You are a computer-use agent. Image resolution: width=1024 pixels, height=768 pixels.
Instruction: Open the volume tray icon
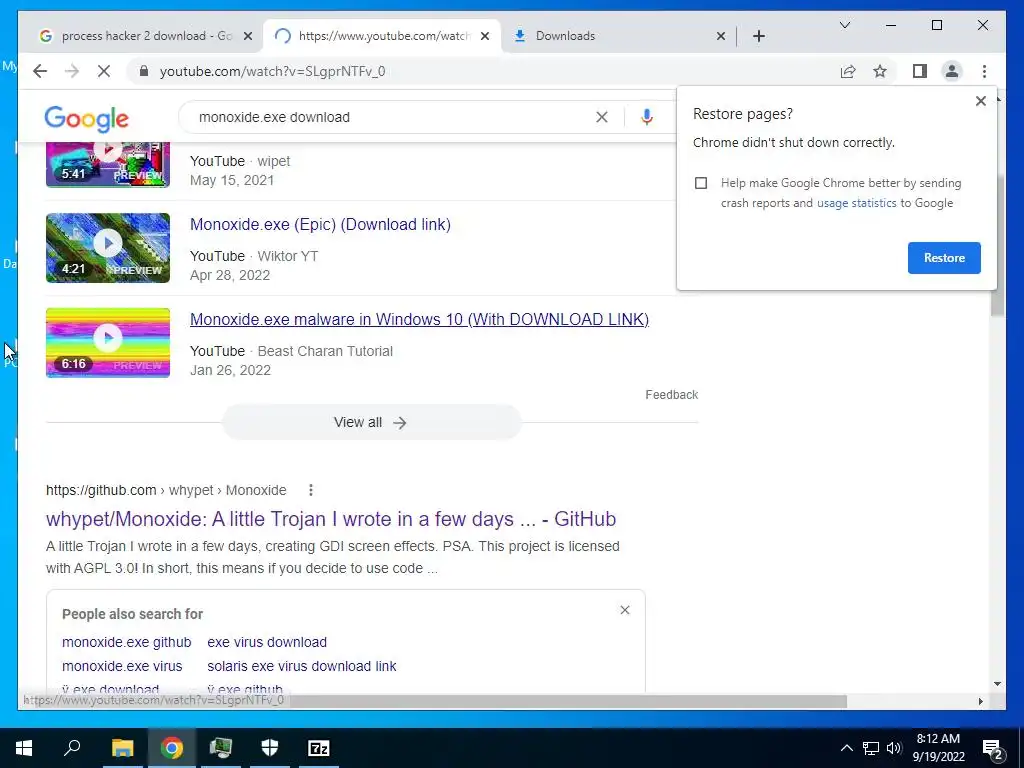[894, 748]
